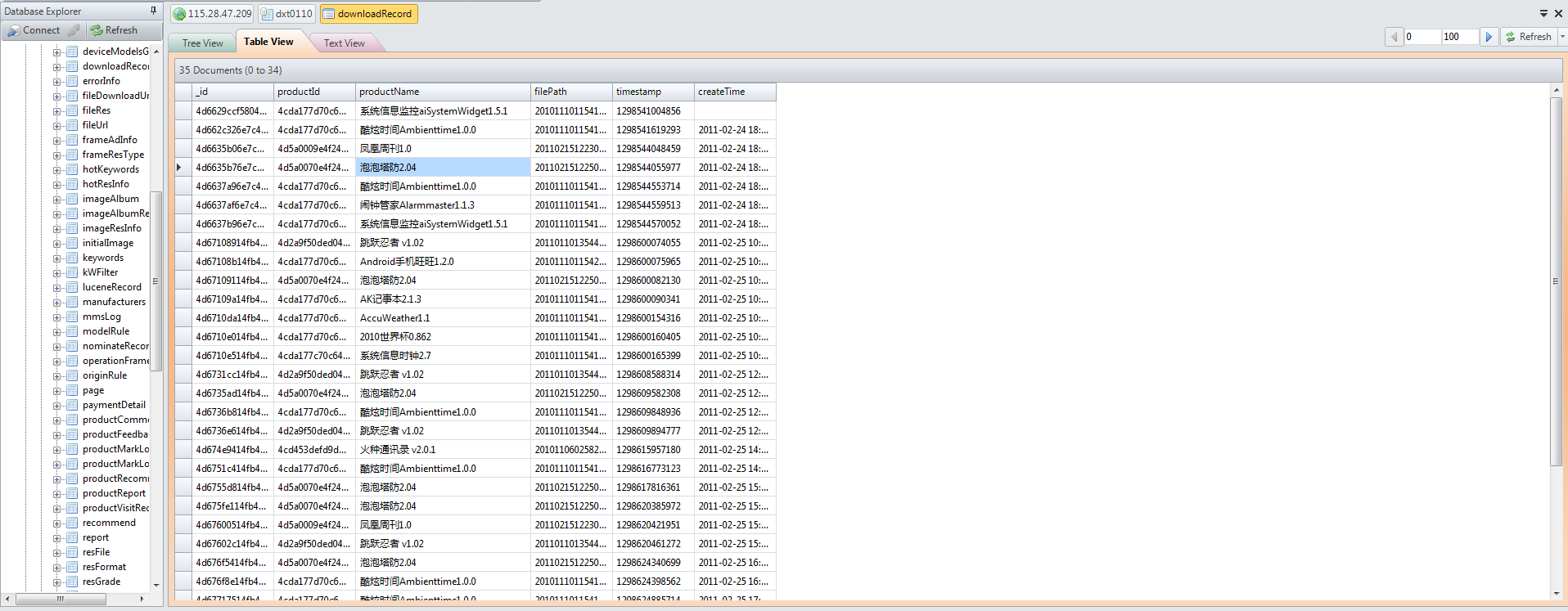The image size is (1568, 611).
Task: Select the imageAlbum collection
Action: [110, 199]
